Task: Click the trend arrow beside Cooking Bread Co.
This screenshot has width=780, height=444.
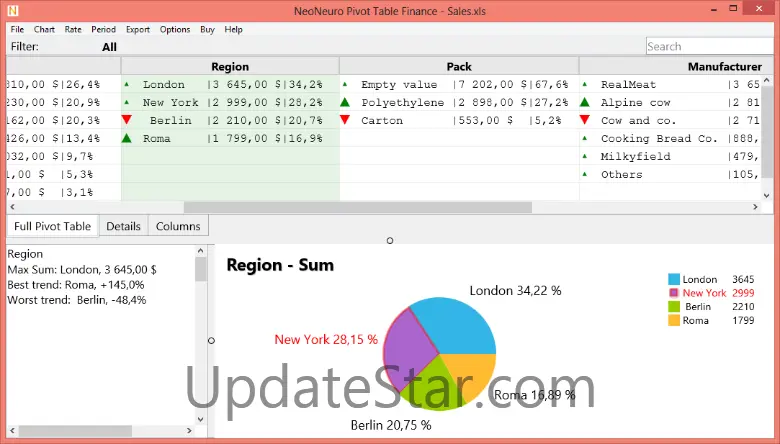Action: pyautogui.click(x=585, y=138)
